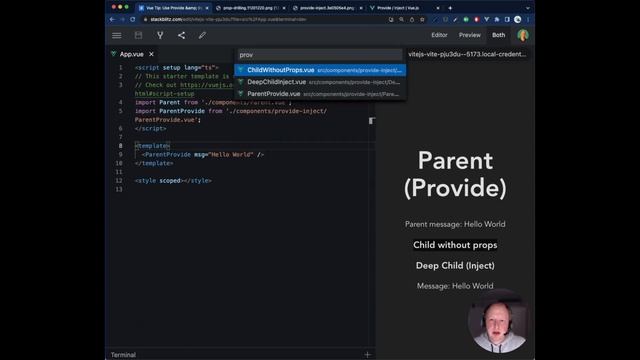The width and height of the screenshot is (640, 360).
Task: Open the 'html#script-setup' link in the comment
Action: 164,94
